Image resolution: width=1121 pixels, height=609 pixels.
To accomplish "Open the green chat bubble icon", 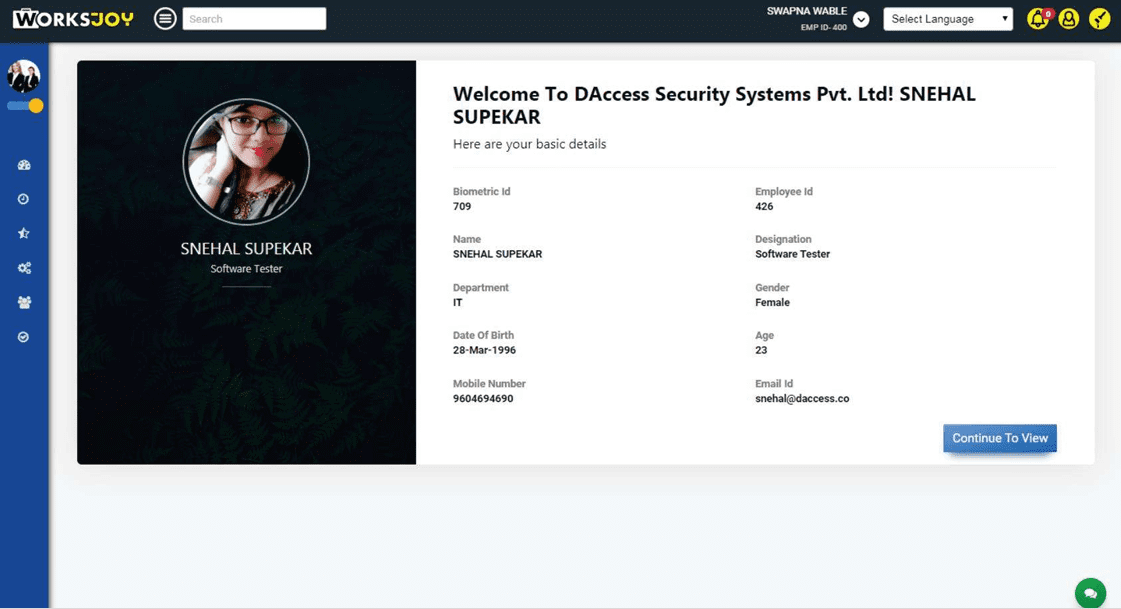I will pos(1089,592).
